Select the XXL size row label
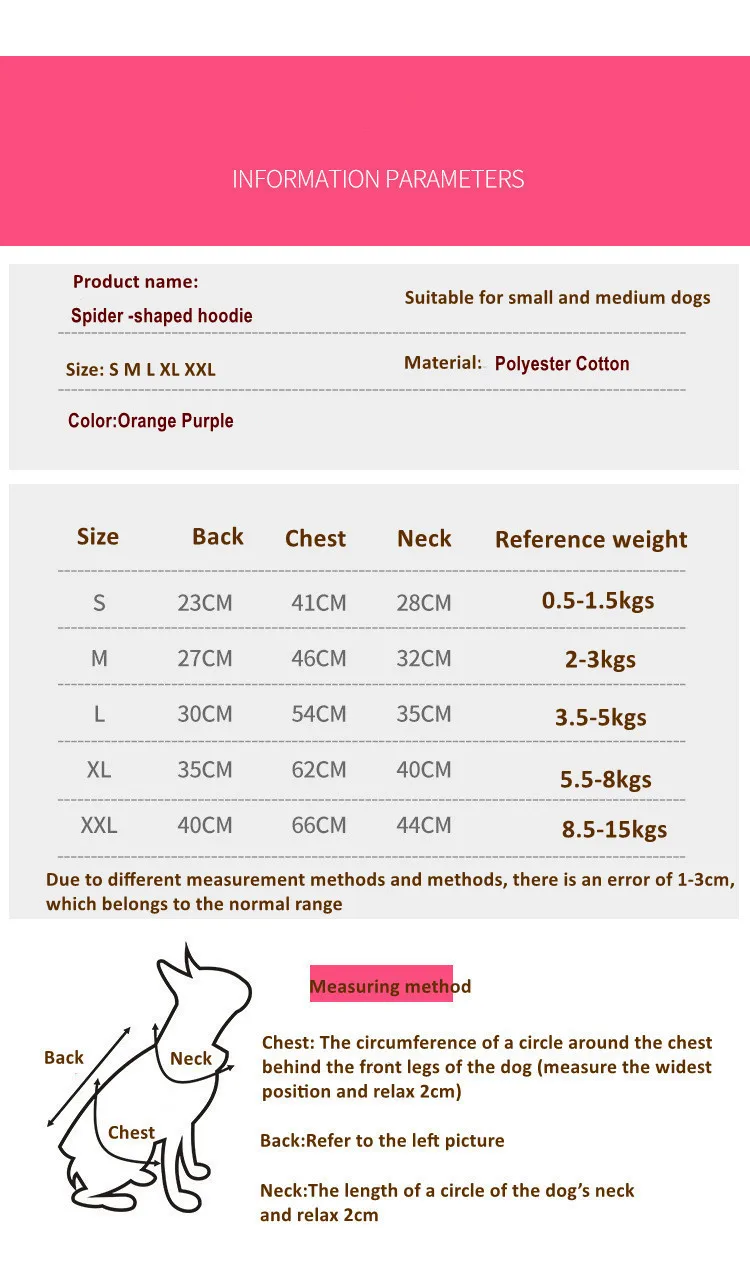Screen dimensions: 750x1263 98,825
